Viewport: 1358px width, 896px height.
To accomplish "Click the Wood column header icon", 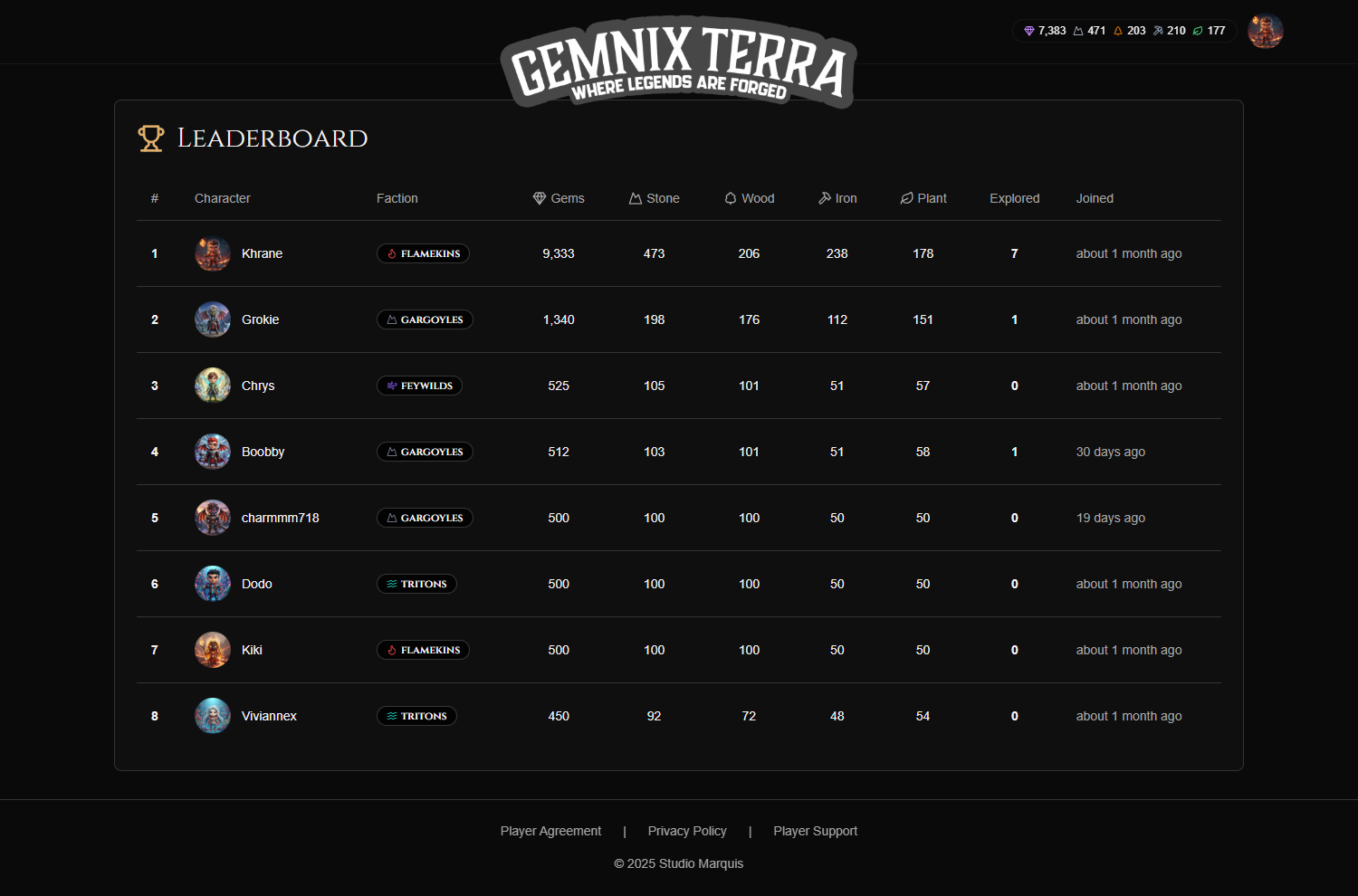I will point(731,198).
